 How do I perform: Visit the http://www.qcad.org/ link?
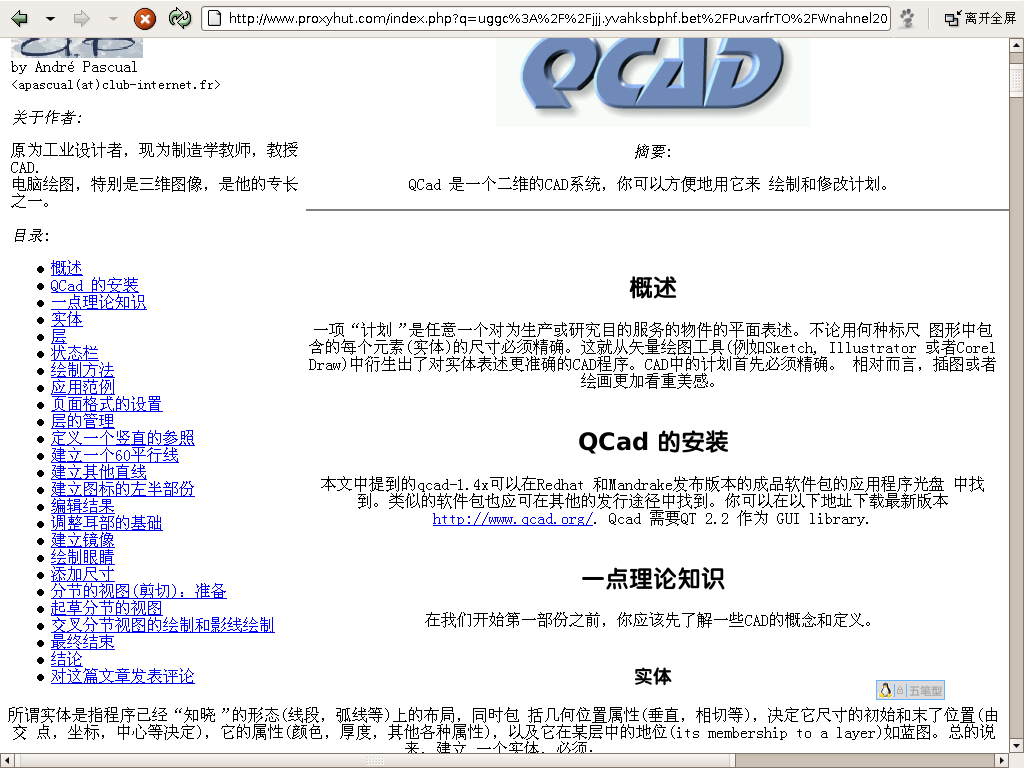pos(513,519)
